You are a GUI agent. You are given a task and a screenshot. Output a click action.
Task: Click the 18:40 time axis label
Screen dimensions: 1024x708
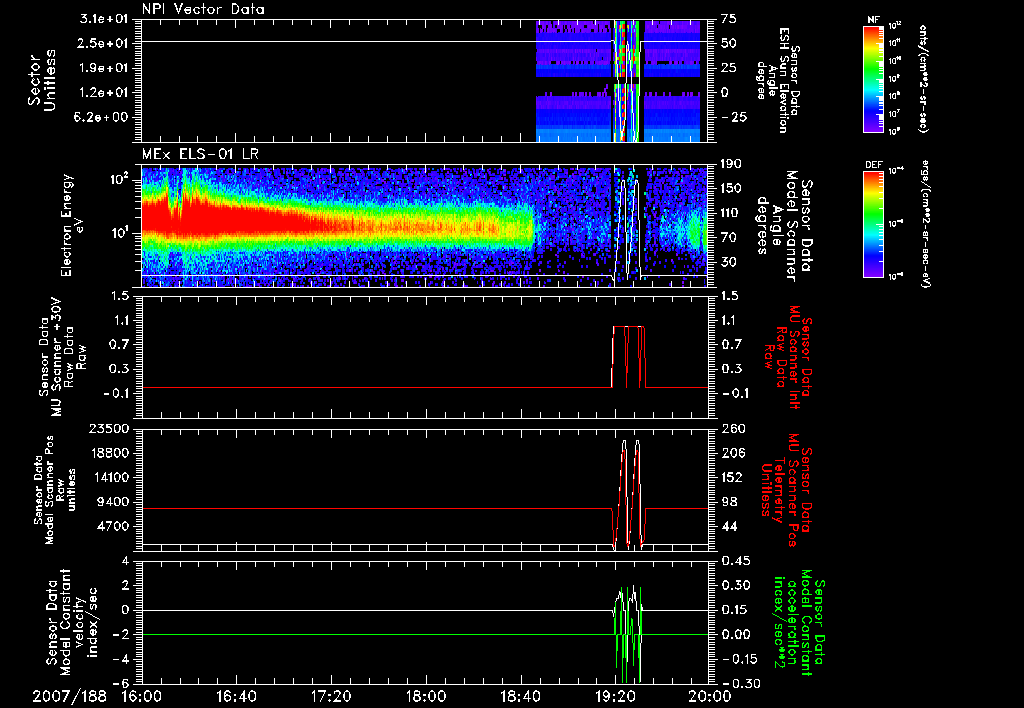click(x=520, y=696)
